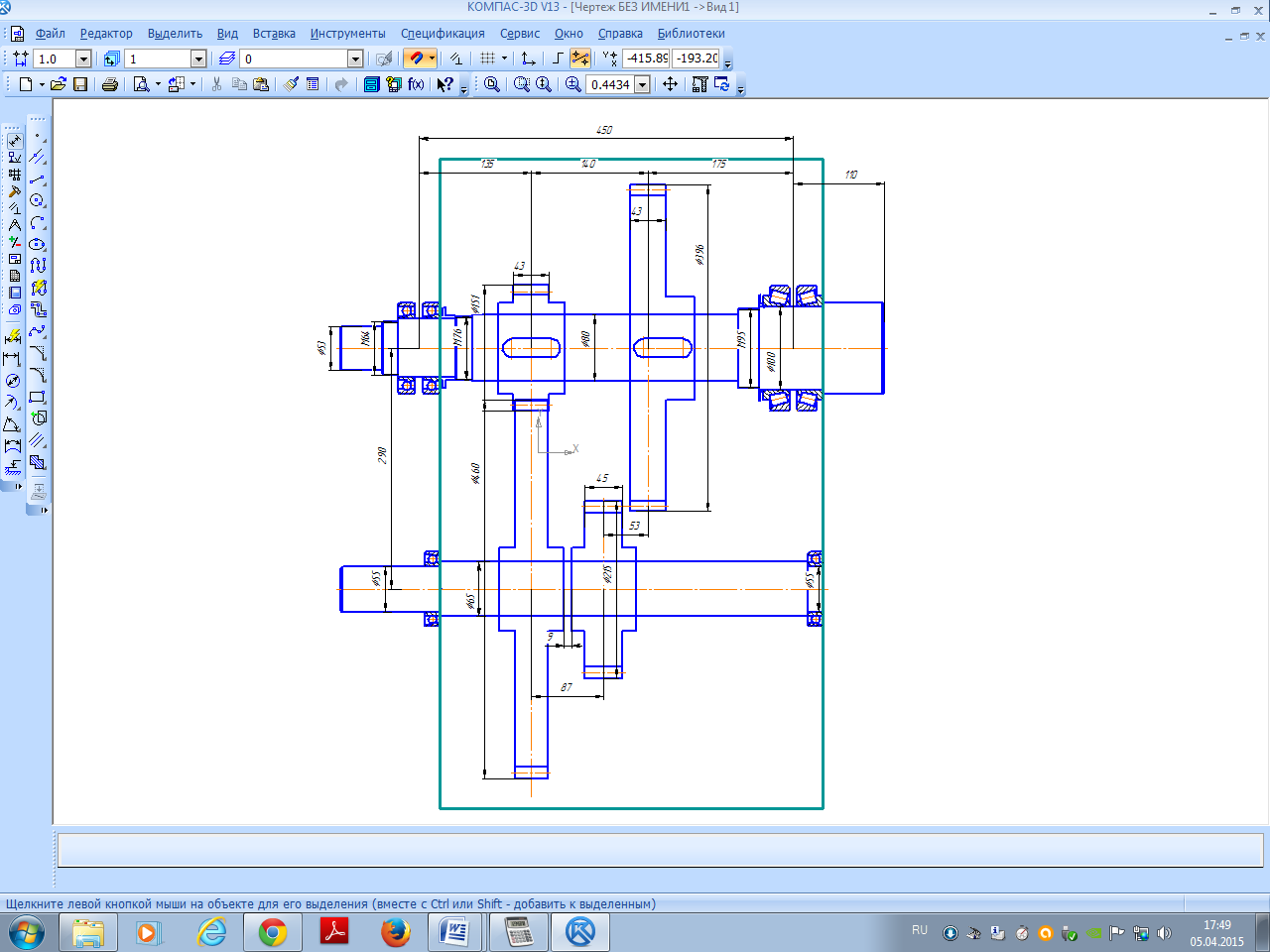Click the Save document icon
Screen dimensions: 1270x952
click(80, 84)
